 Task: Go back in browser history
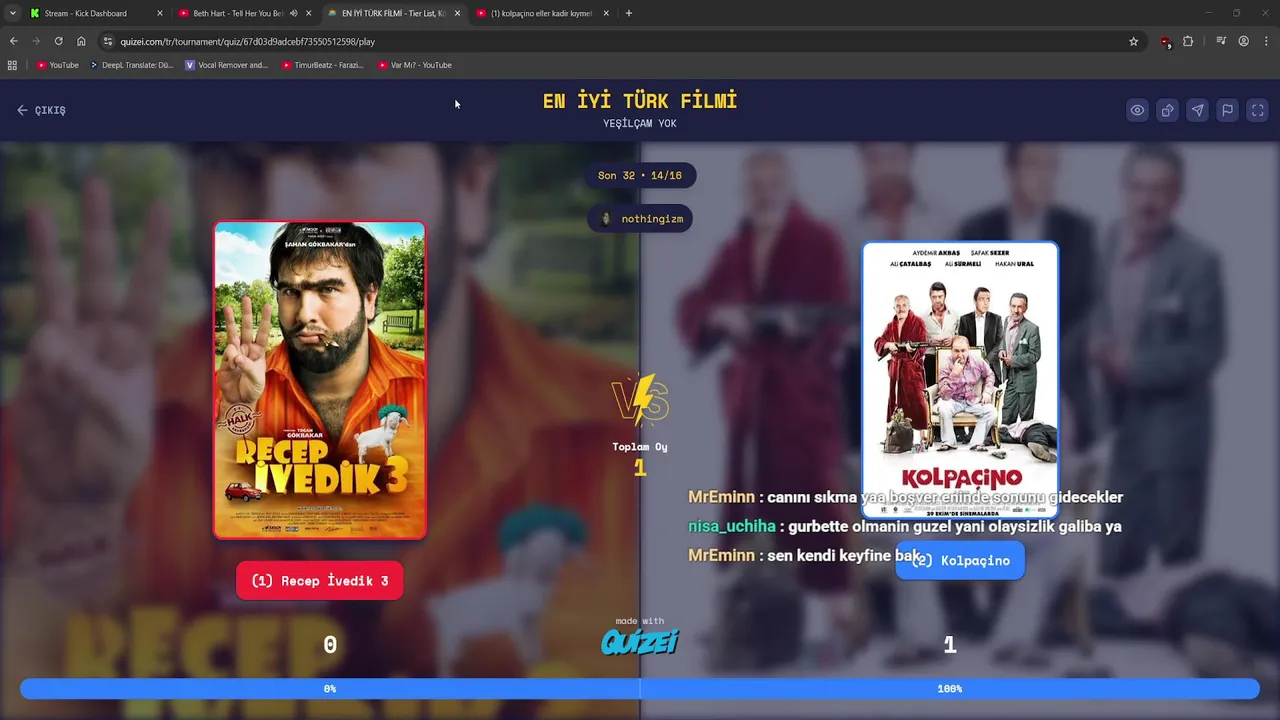(x=13, y=41)
